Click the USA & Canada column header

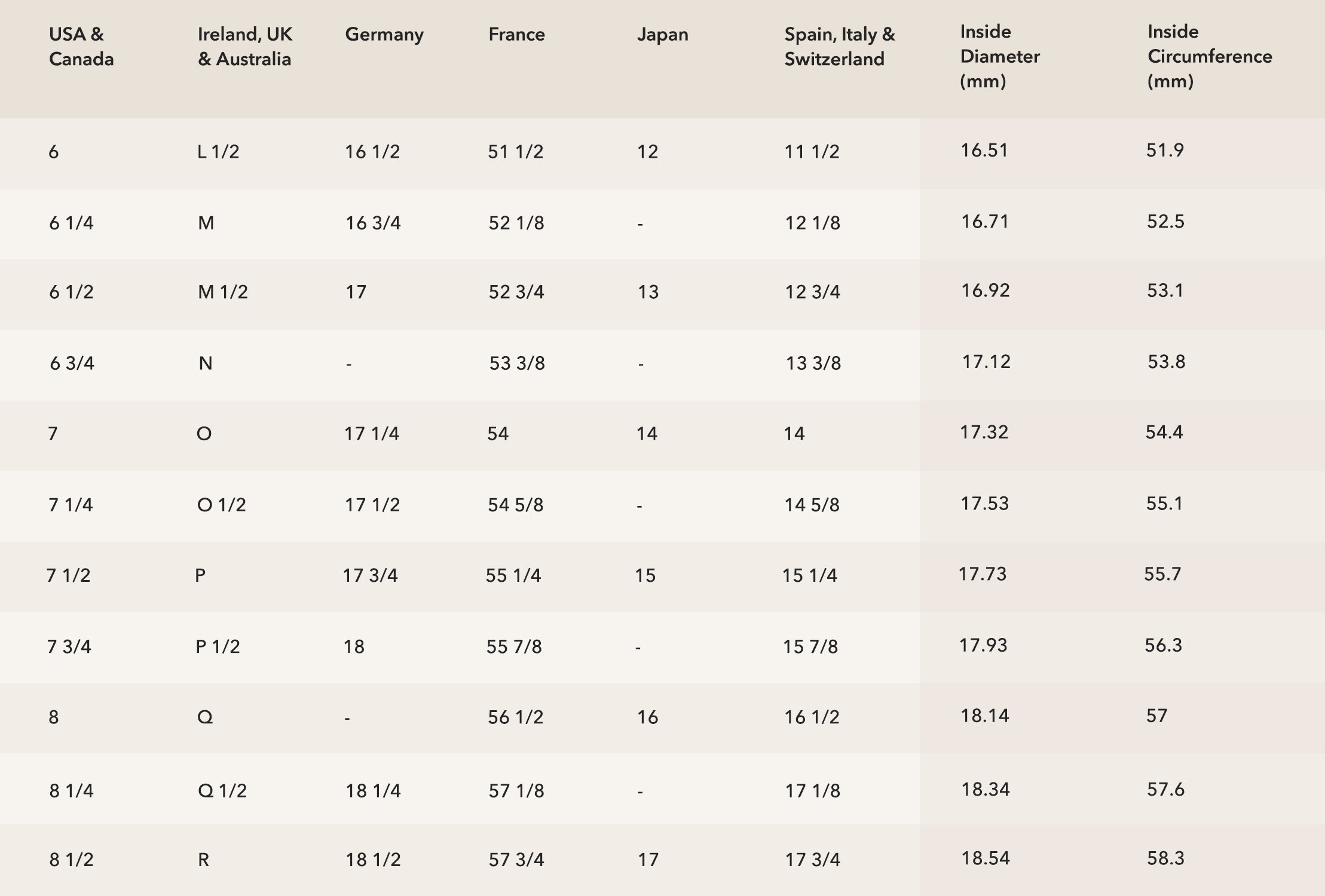click(81, 47)
